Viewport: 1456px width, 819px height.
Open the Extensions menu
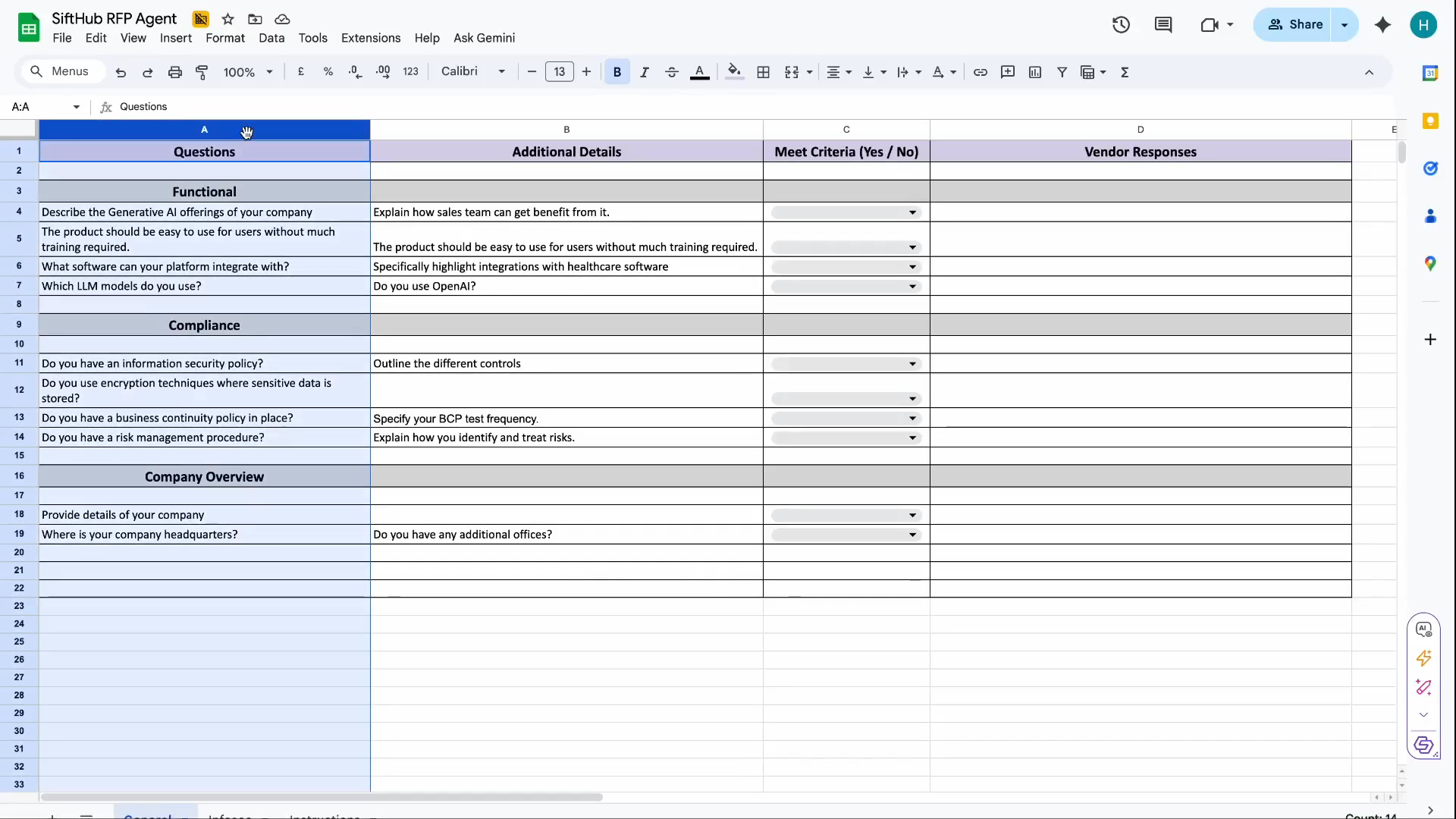[x=370, y=38]
